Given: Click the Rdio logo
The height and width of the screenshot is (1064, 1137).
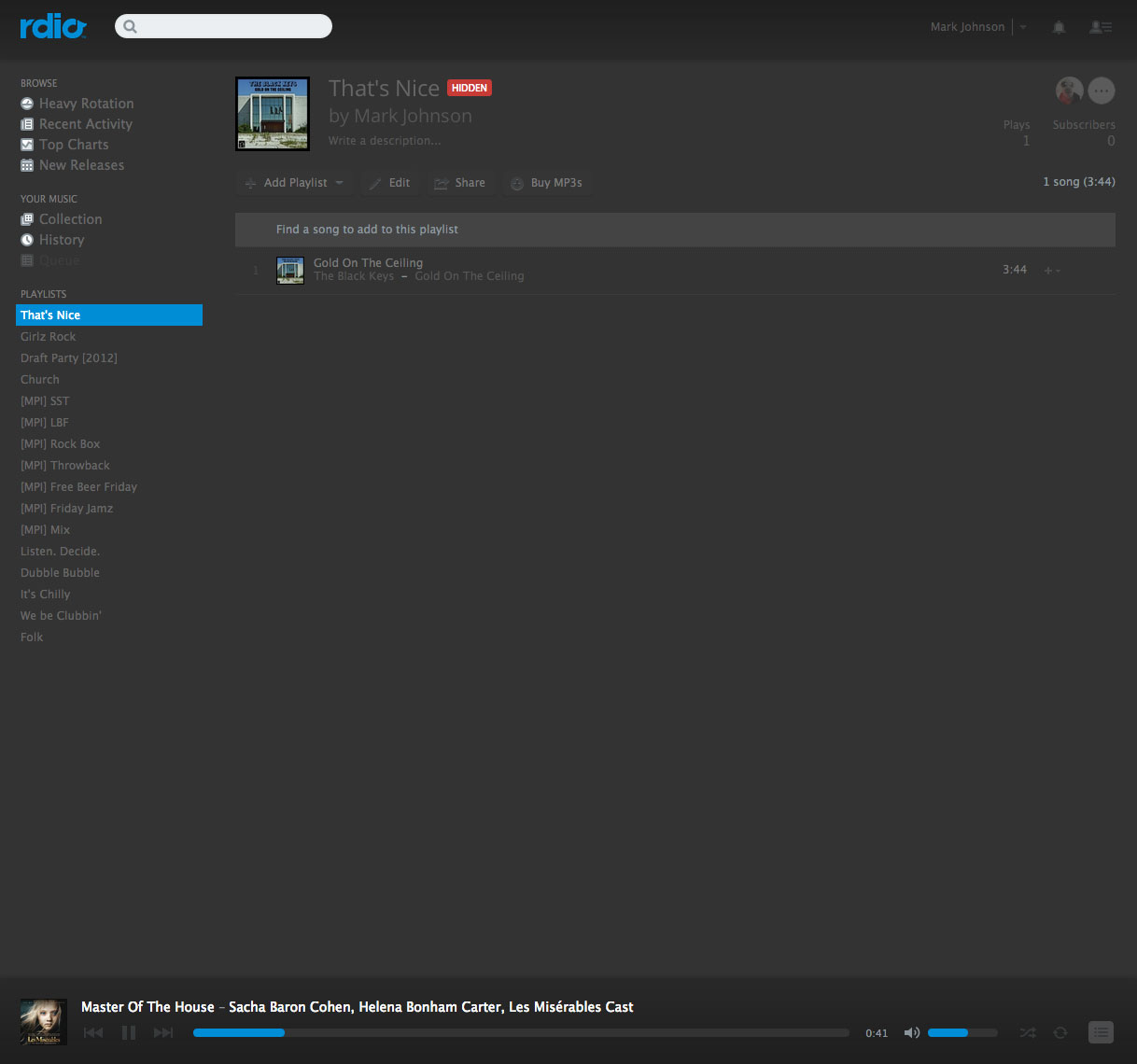Looking at the screenshot, I should click(52, 26).
